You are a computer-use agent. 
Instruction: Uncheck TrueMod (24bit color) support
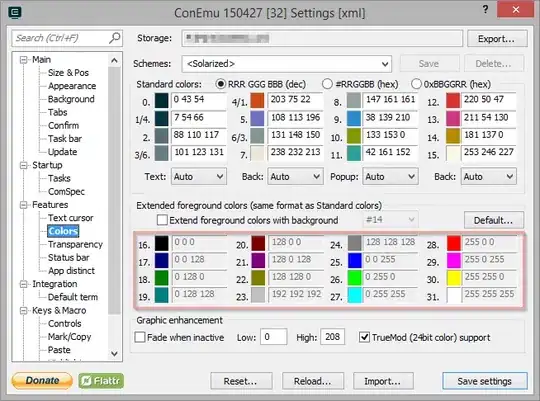click(364, 337)
